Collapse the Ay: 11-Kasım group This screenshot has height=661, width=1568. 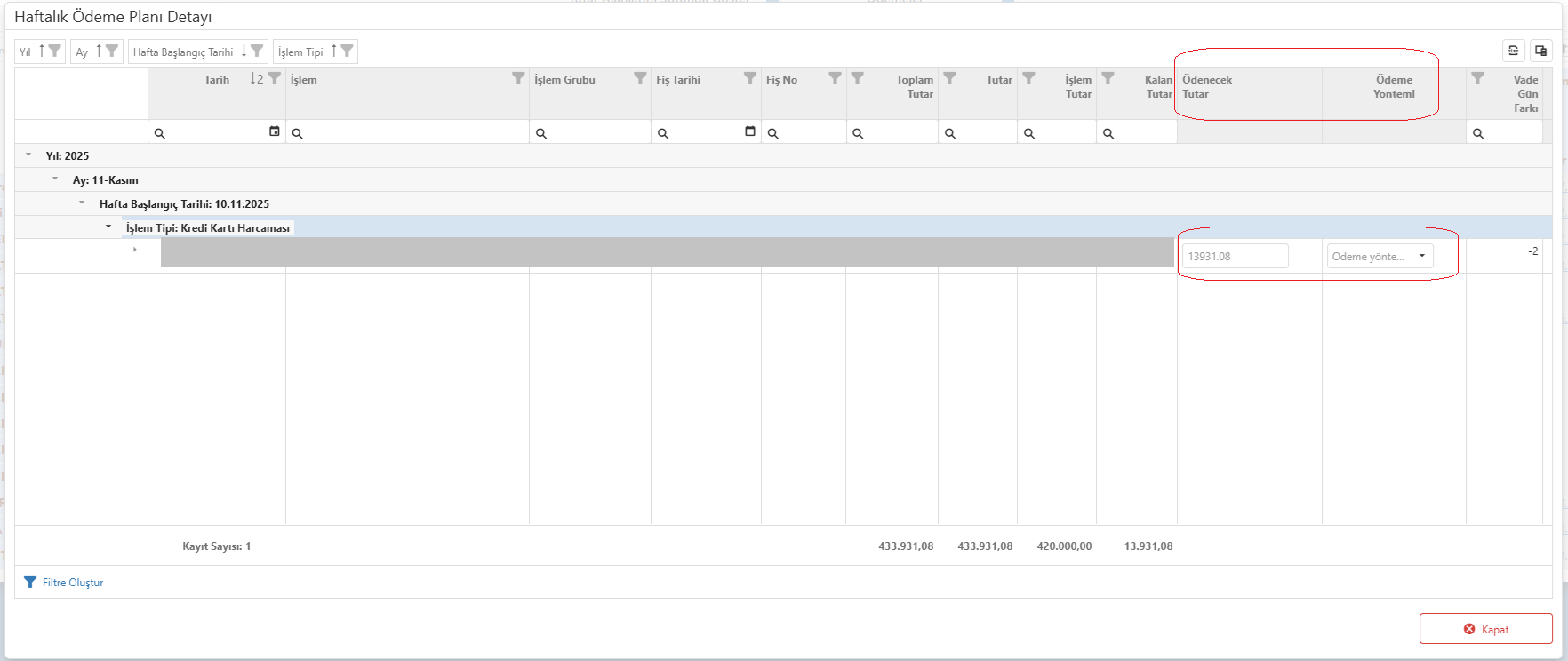(x=55, y=179)
